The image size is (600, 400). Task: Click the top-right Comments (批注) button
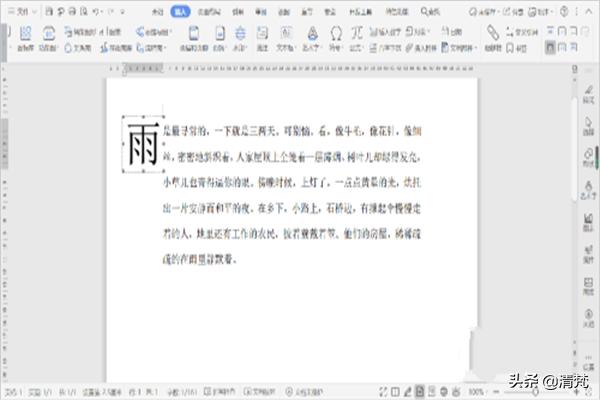[540, 12]
